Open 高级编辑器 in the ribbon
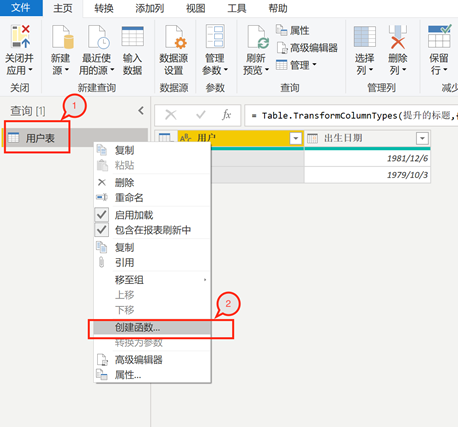This screenshot has width=458, height=427. (307, 48)
